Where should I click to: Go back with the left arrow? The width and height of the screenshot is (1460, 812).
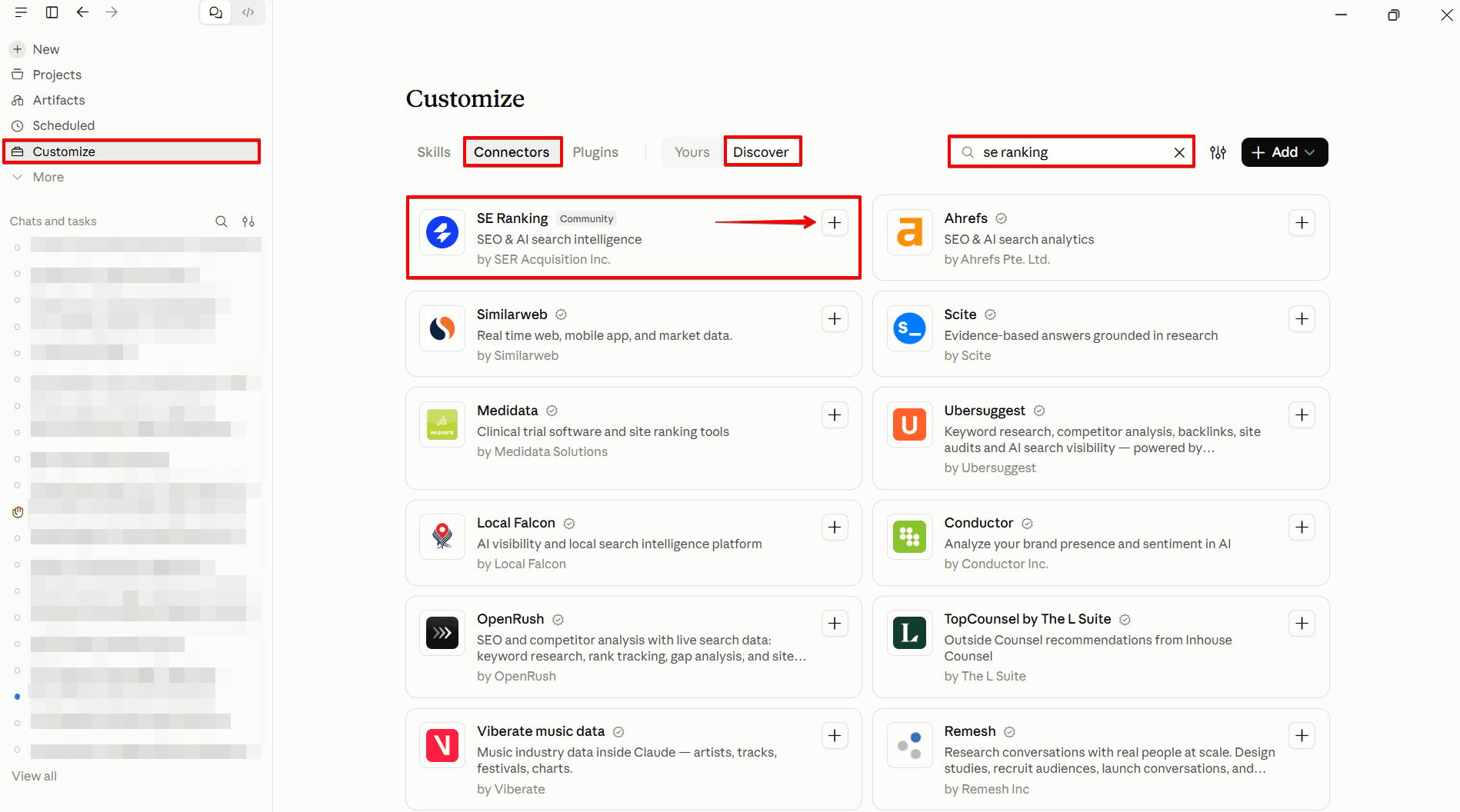(82, 12)
